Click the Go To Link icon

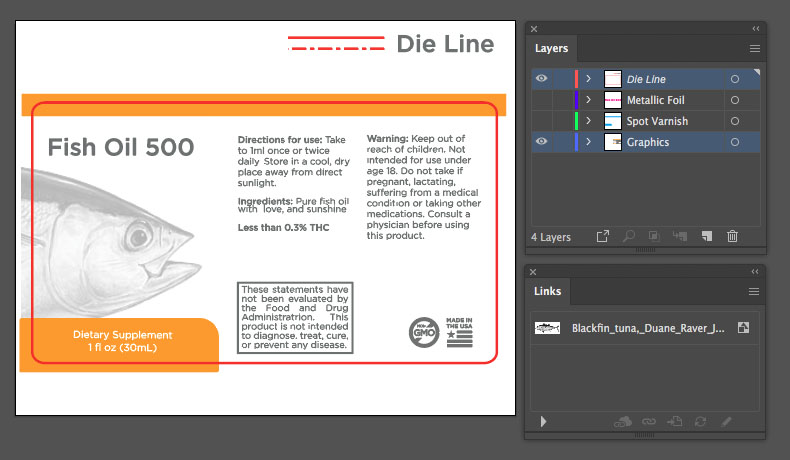(675, 421)
